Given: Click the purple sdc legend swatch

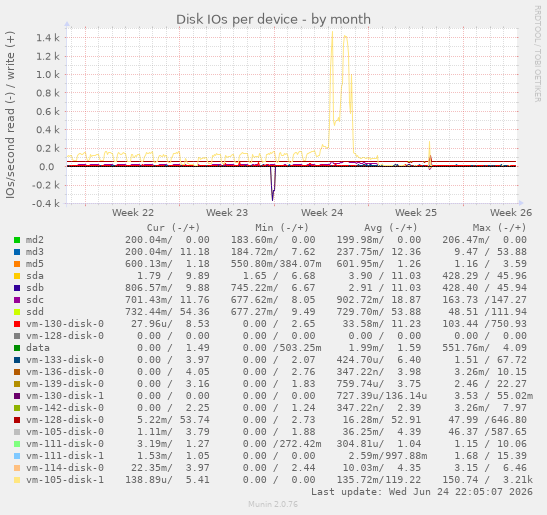Looking at the screenshot, I should tap(17, 300).
